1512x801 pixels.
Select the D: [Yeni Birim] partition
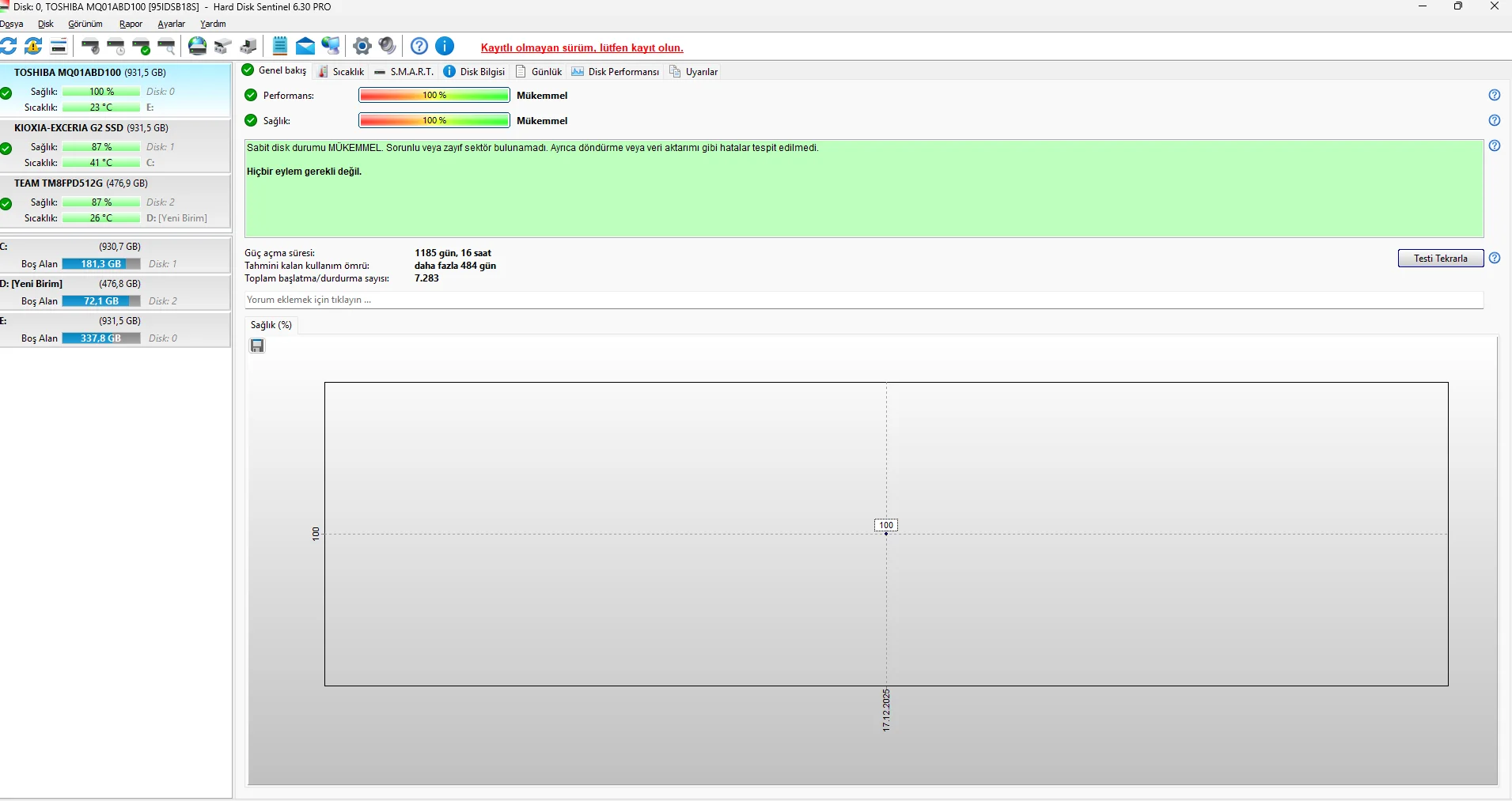[x=115, y=293]
